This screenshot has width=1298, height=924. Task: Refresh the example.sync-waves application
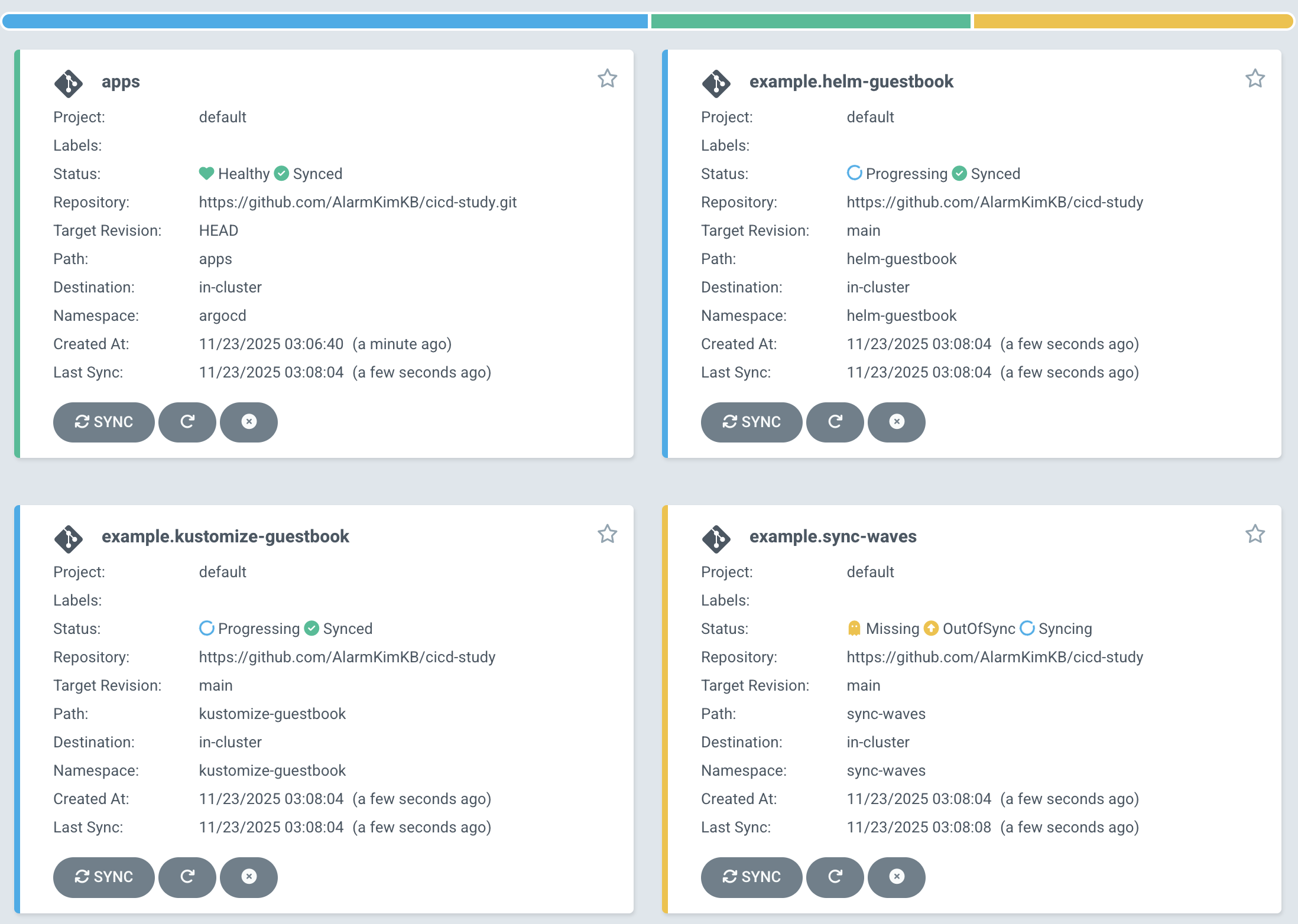[835, 877]
